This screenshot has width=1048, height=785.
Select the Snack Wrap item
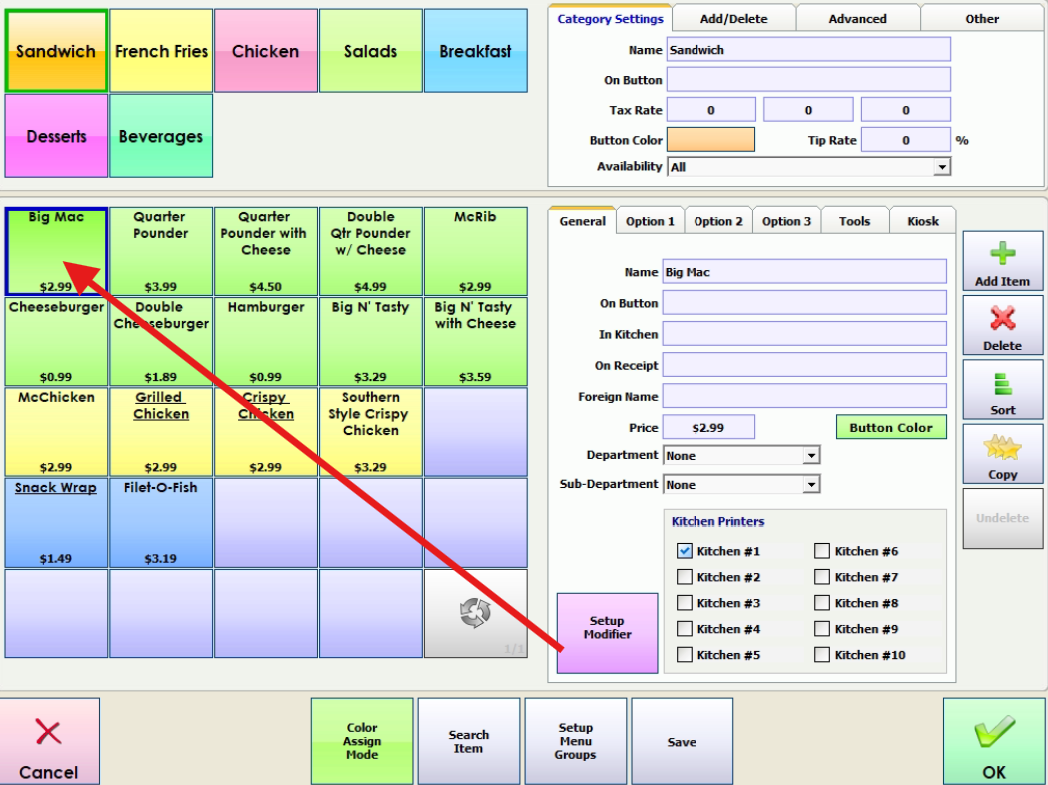[x=56, y=522]
